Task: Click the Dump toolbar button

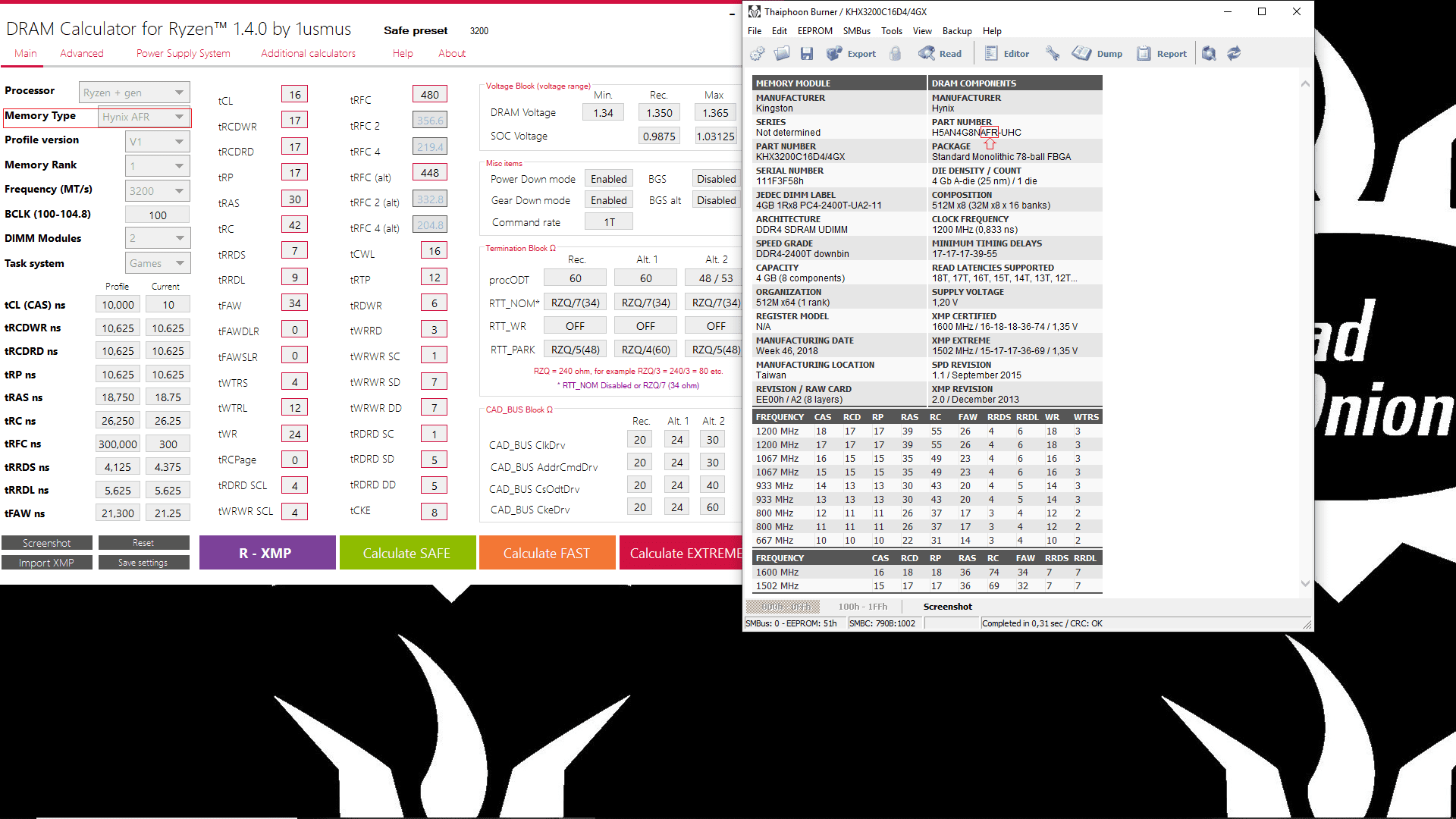Action: tap(1097, 53)
